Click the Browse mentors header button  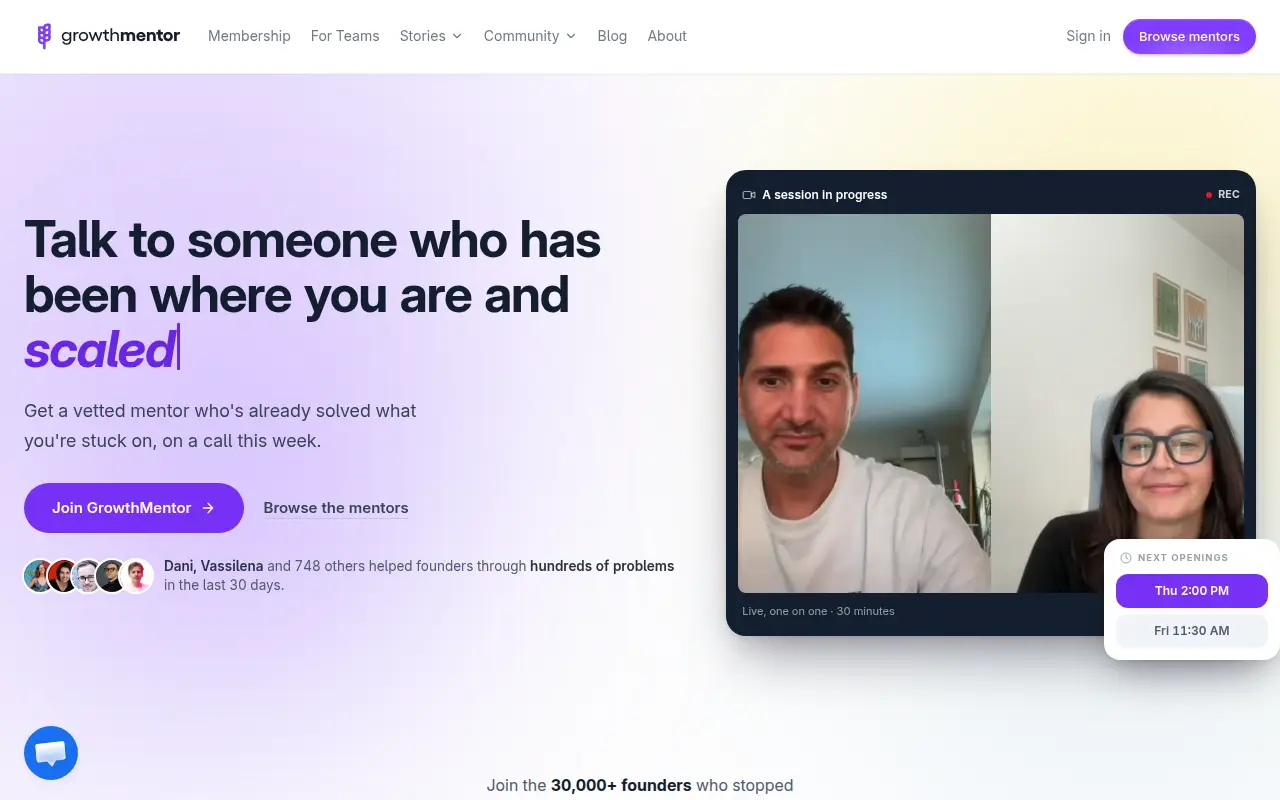(x=1189, y=36)
